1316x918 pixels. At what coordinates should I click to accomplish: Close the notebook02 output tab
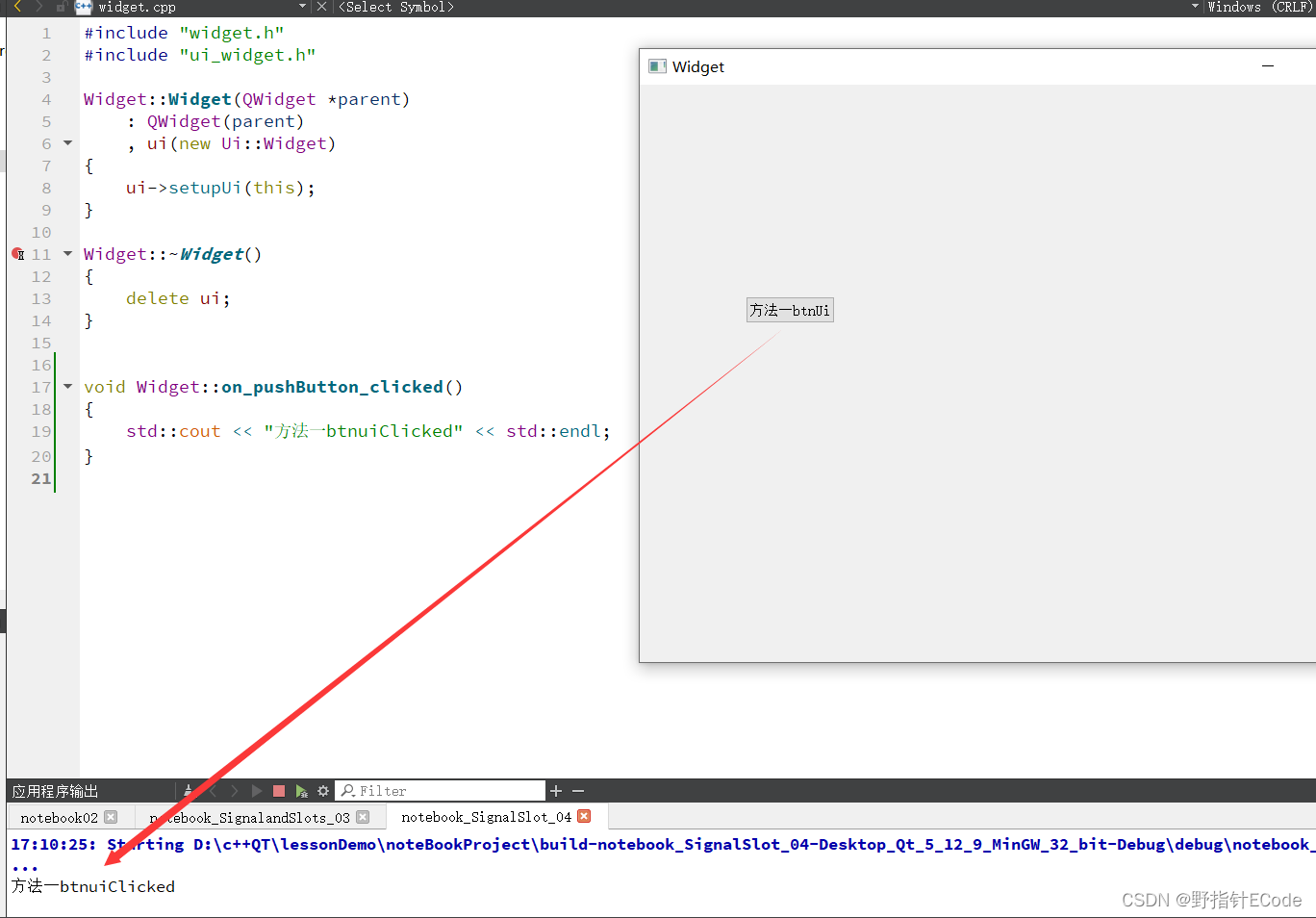[x=111, y=817]
